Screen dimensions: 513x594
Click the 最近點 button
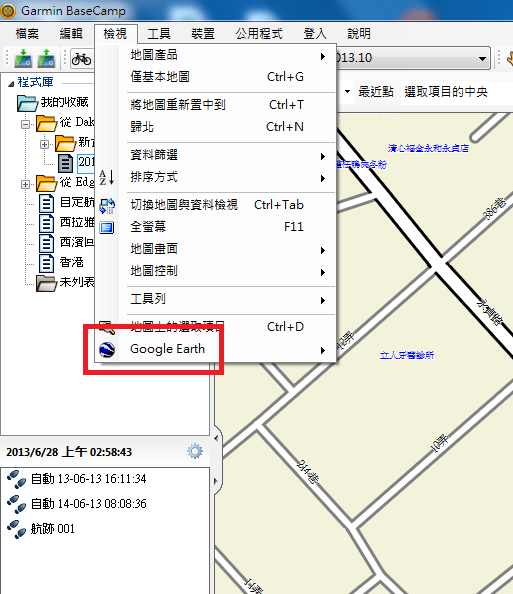point(376,92)
